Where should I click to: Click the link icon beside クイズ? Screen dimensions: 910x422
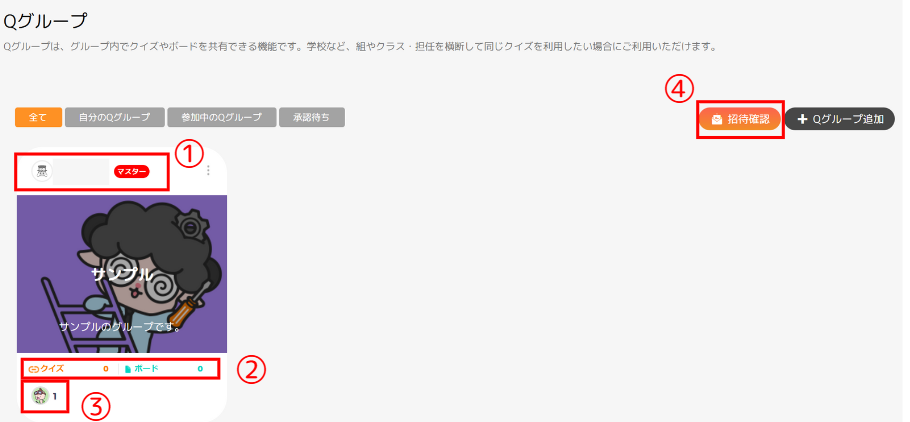33,369
